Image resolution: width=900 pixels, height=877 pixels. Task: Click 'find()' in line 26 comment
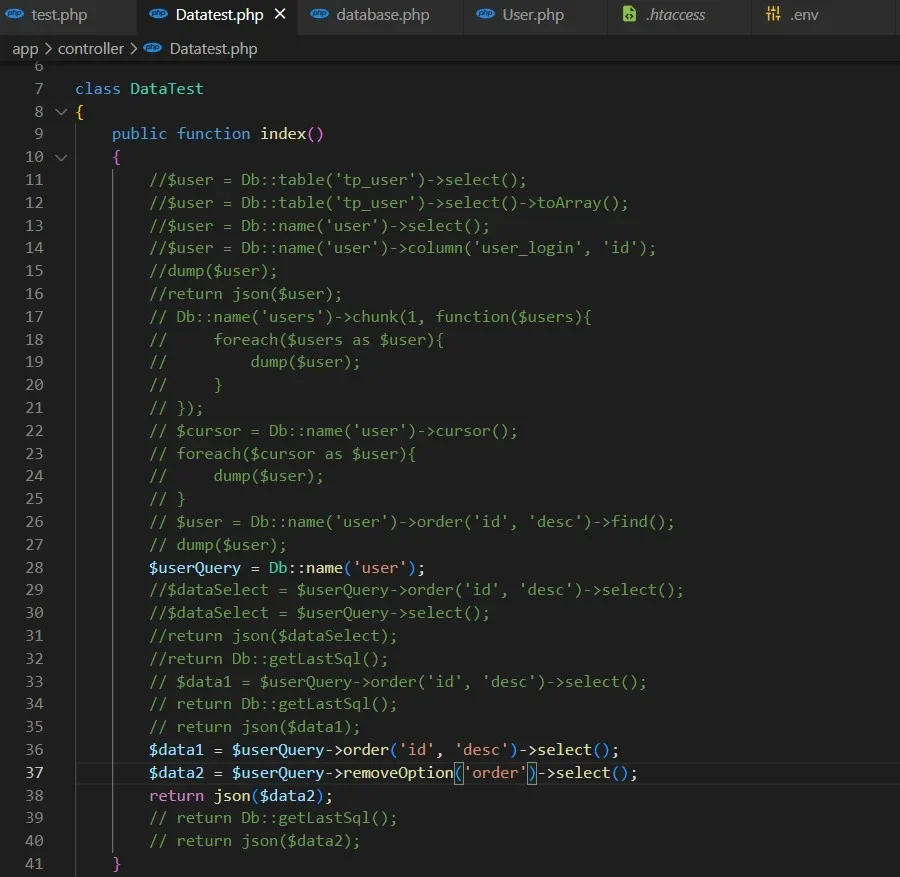click(639, 522)
